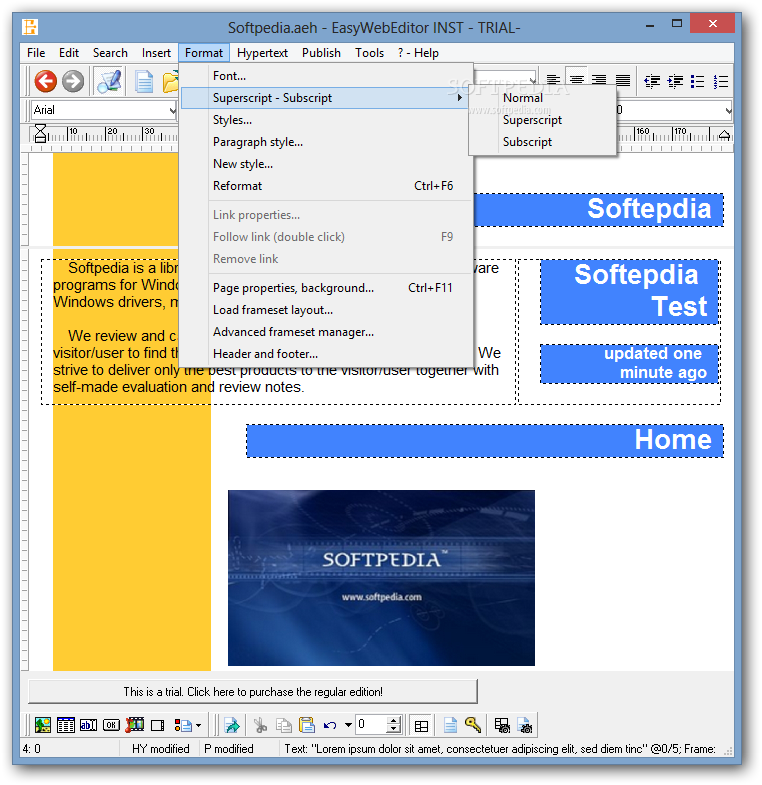Screen dimensions: 762x785
Task: Toggle the edit/preview mode icon
Action: point(109,81)
